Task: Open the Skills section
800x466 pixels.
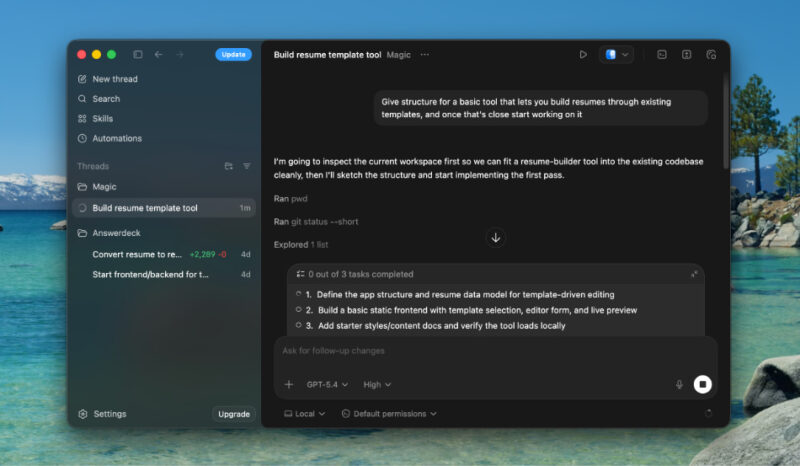Action: [x=102, y=118]
